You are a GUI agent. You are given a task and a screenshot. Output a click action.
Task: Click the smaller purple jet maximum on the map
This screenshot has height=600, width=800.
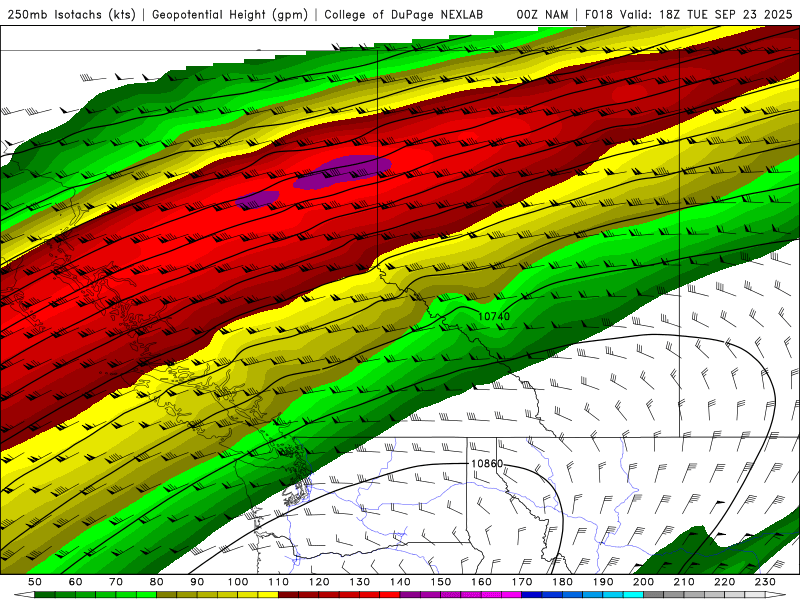(x=258, y=198)
